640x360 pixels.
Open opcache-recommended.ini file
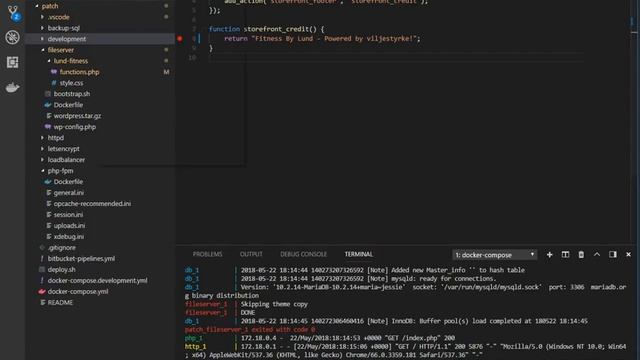(92, 204)
